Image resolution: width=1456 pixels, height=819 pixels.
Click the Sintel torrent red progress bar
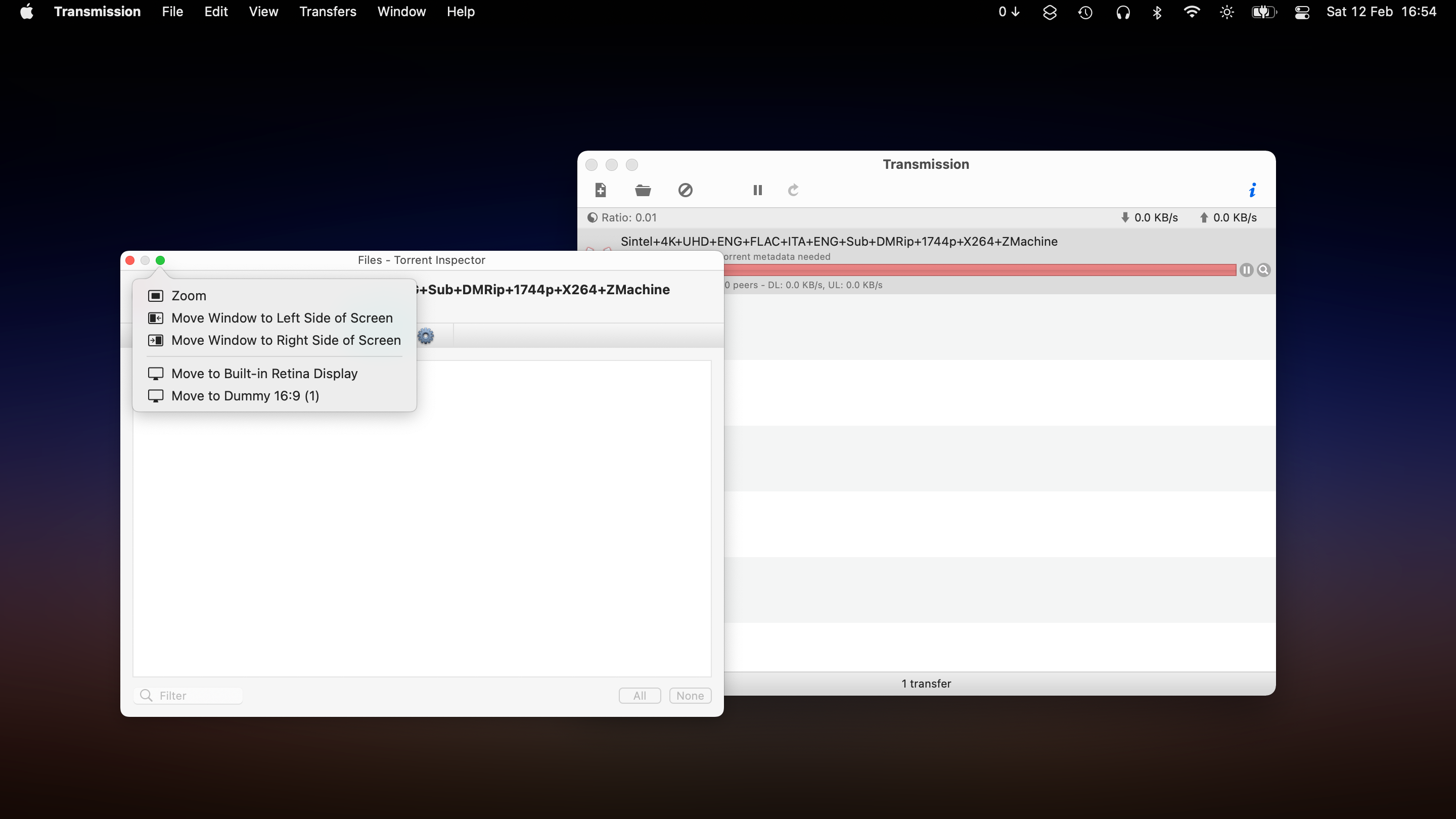click(980, 270)
